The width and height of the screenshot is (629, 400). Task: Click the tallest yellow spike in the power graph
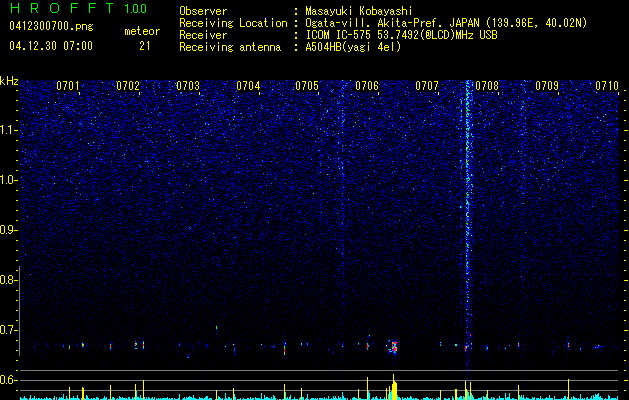(394, 387)
